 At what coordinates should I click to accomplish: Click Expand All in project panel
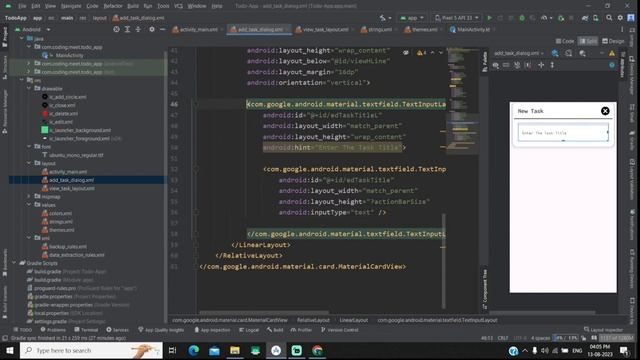(x=127, y=29)
